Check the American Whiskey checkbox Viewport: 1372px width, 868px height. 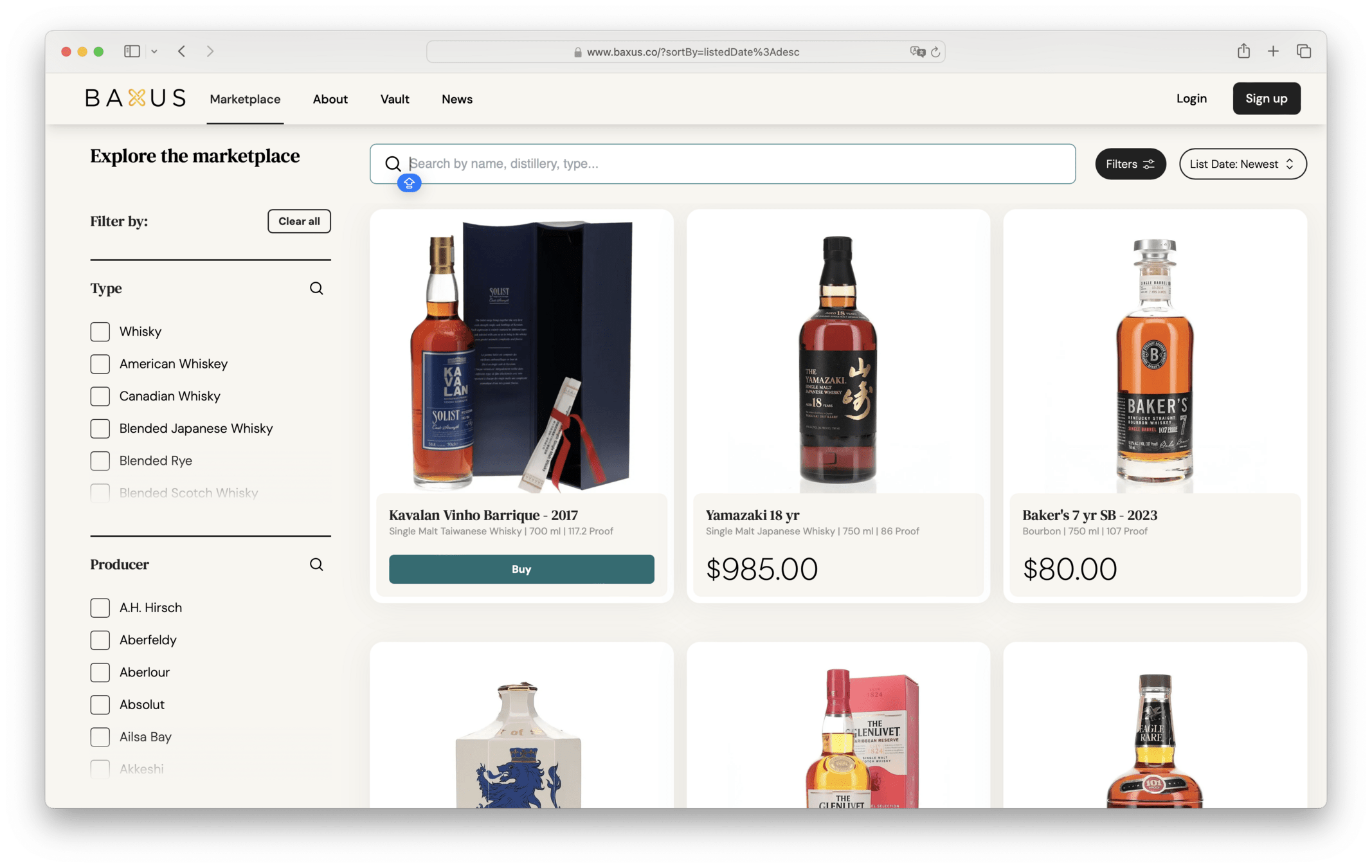click(100, 364)
